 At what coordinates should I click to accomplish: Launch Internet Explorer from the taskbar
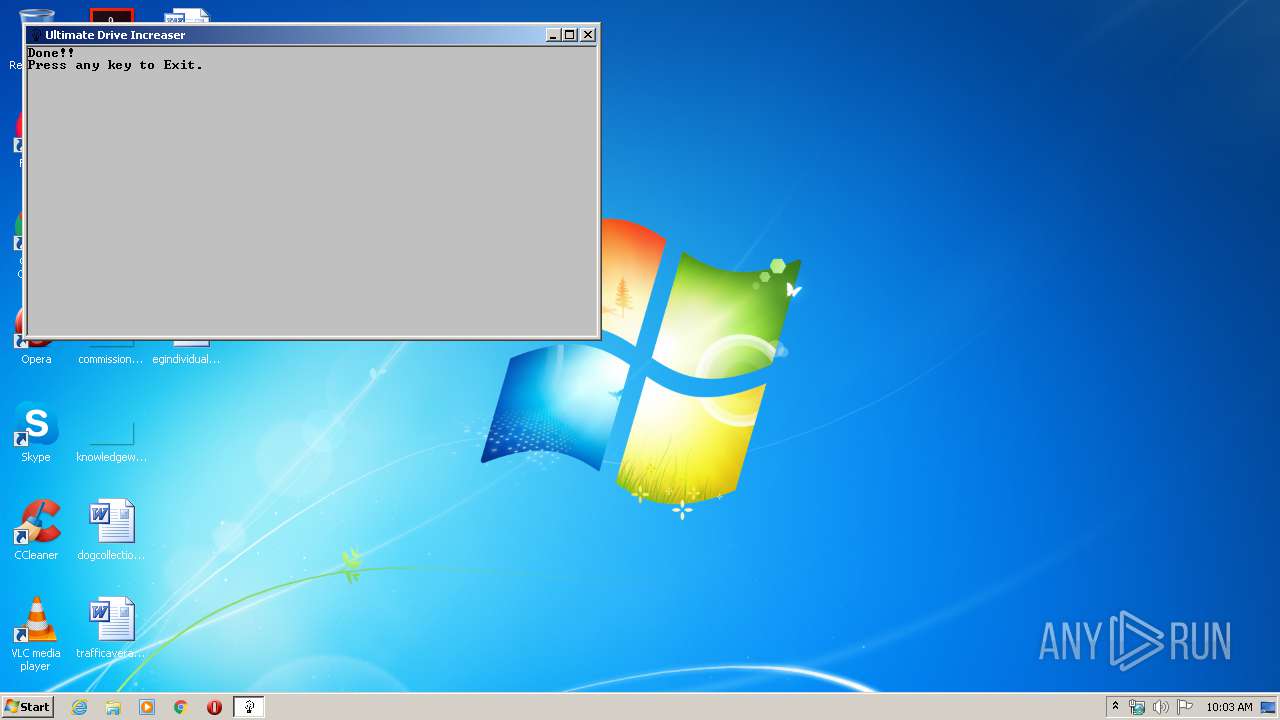pyautogui.click(x=79, y=707)
